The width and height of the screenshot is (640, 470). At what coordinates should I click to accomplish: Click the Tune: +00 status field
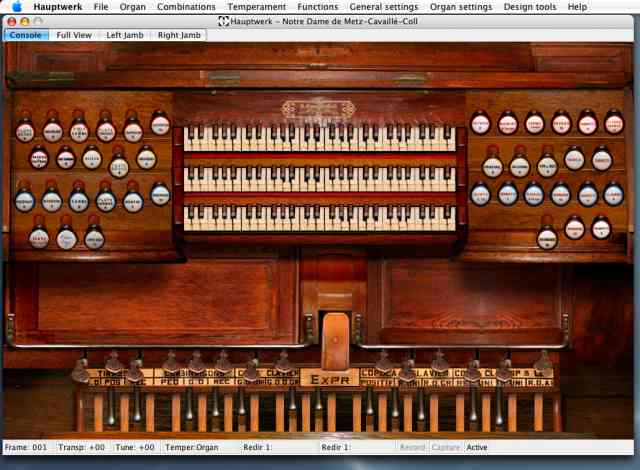(x=135, y=447)
